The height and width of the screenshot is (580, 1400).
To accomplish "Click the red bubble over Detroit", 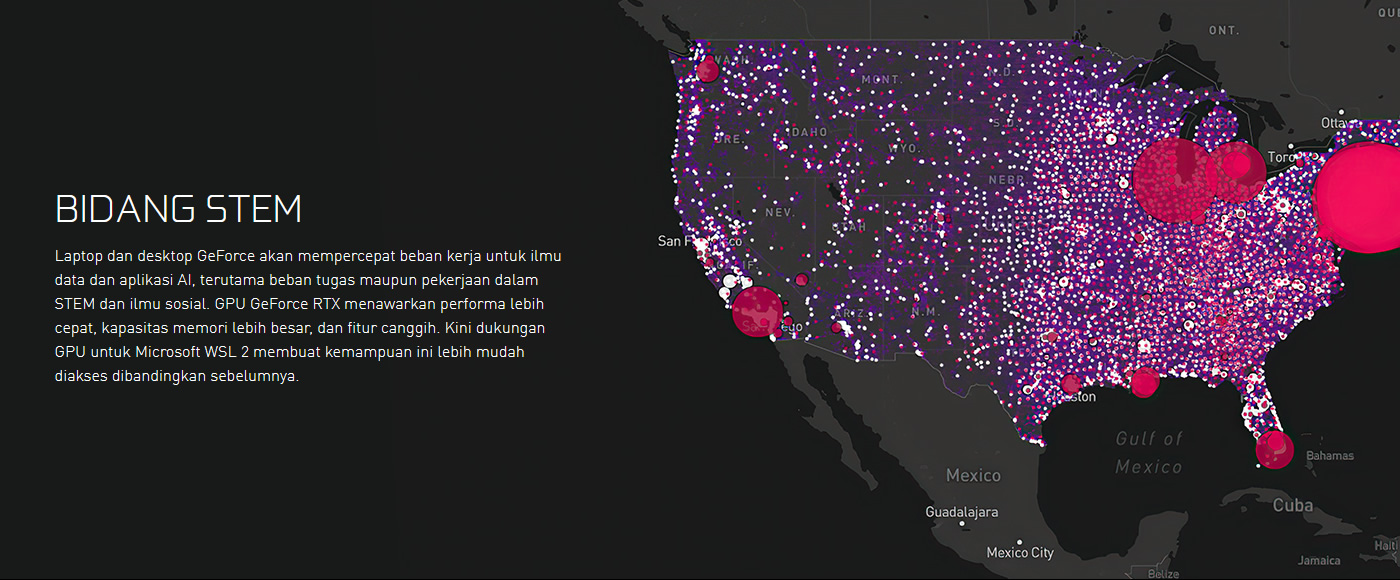I will click(1237, 172).
